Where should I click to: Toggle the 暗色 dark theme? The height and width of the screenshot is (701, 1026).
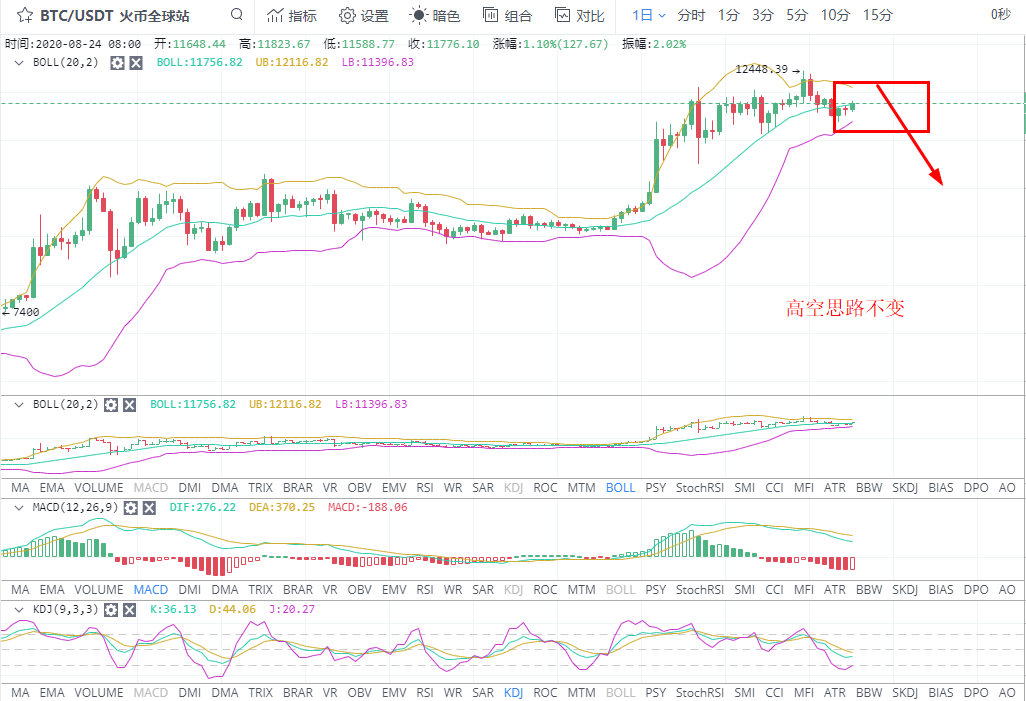pos(434,16)
